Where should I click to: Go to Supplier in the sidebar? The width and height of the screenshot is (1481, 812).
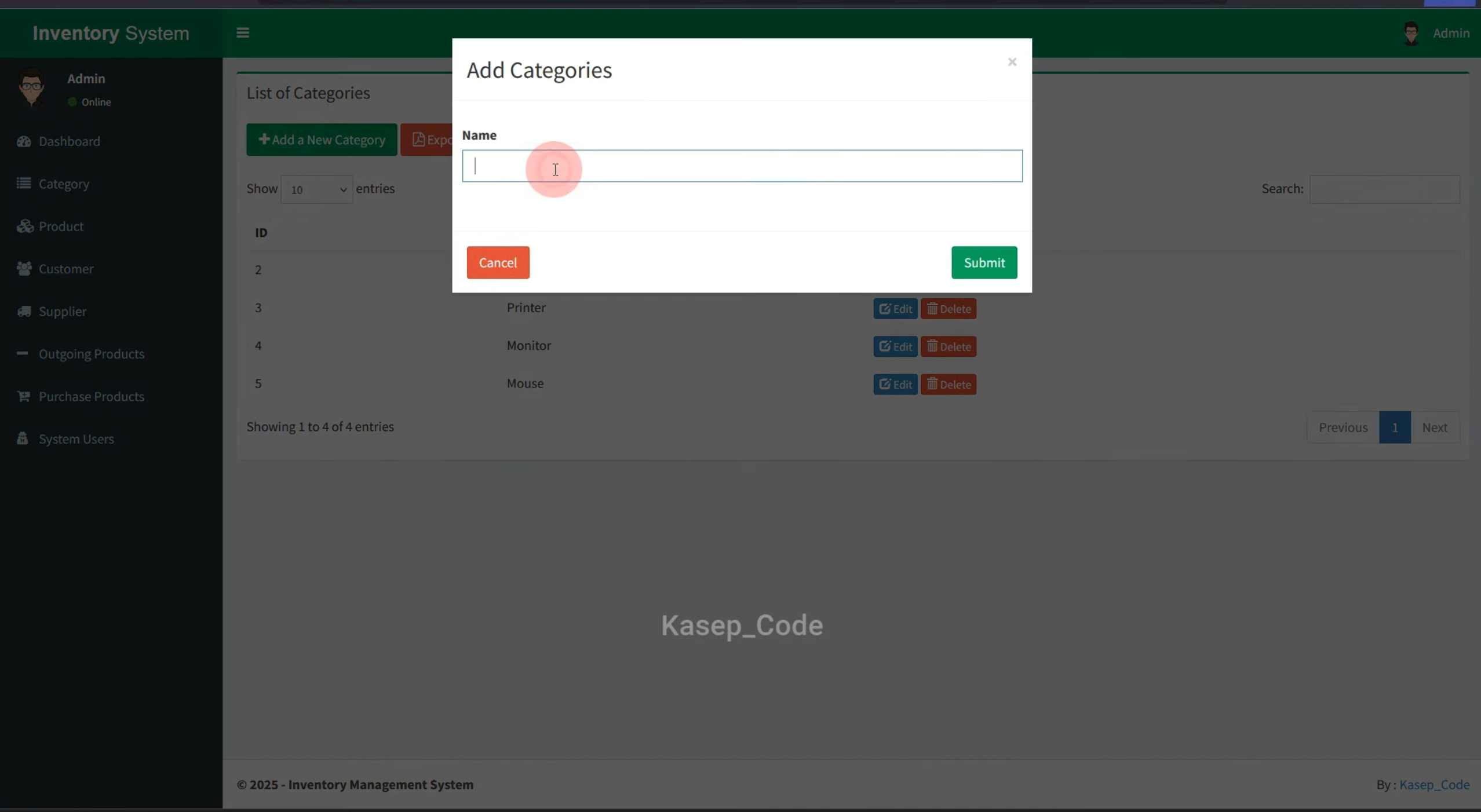click(63, 311)
